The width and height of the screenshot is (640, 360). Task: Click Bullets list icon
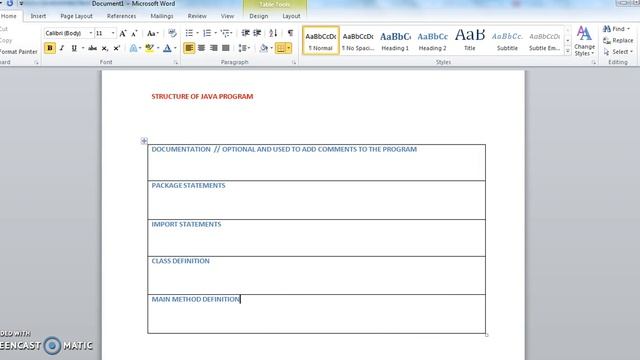point(189,33)
